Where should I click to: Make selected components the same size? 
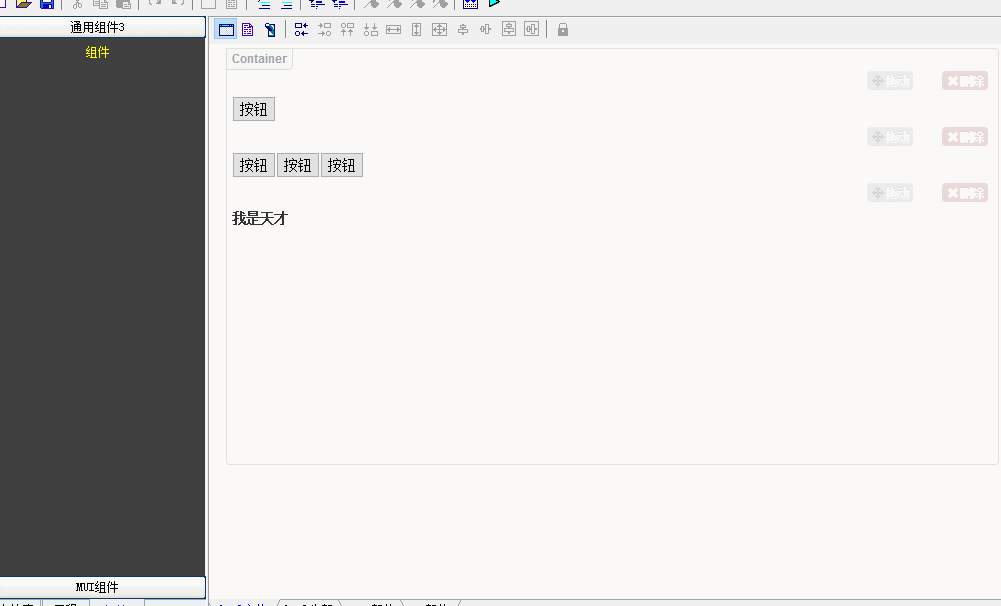(x=439, y=29)
